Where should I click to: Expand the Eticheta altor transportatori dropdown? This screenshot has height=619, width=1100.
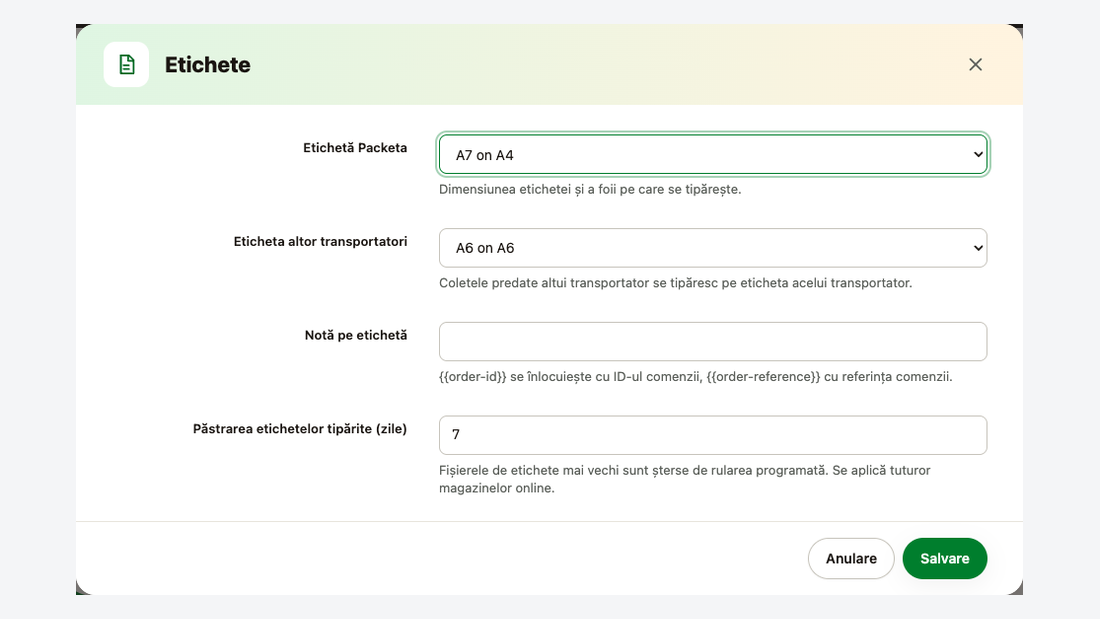713,248
